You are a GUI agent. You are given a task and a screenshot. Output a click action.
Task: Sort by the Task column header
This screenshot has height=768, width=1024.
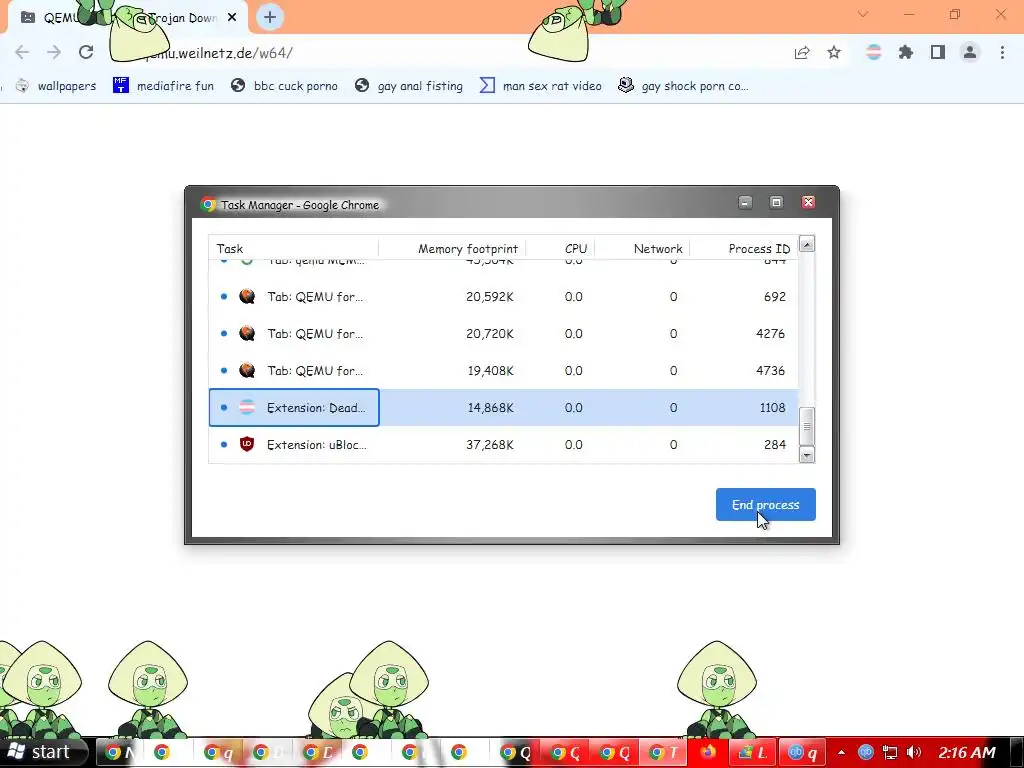293,248
